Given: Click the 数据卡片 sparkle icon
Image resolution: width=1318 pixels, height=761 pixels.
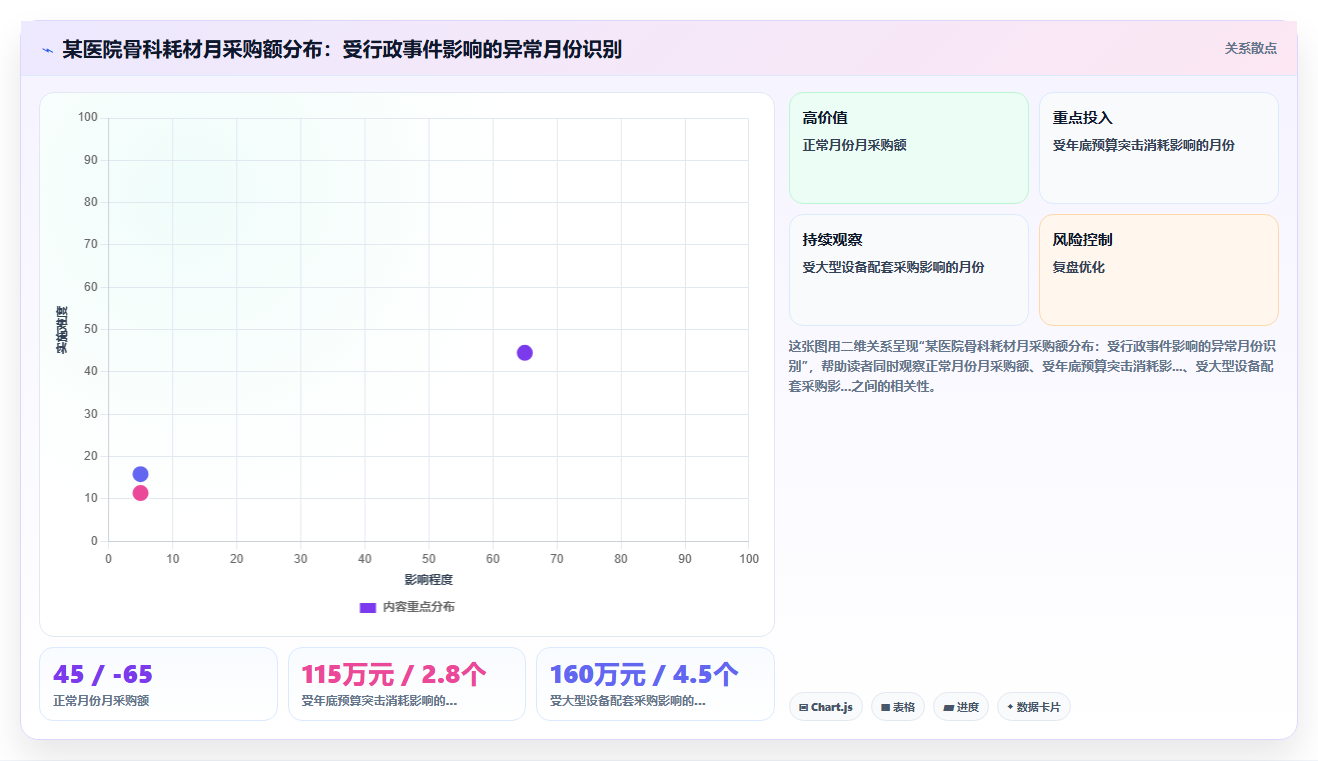Looking at the screenshot, I should [1010, 707].
